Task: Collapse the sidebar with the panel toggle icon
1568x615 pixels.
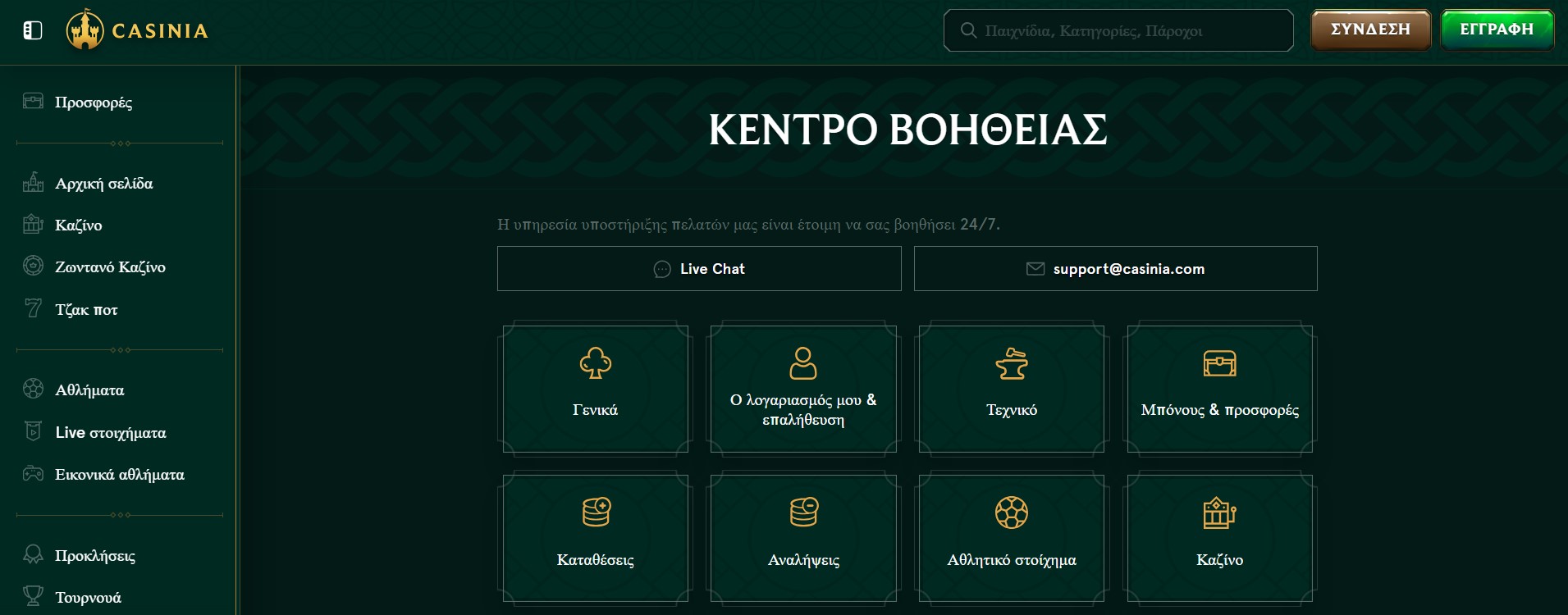Action: 32,31
